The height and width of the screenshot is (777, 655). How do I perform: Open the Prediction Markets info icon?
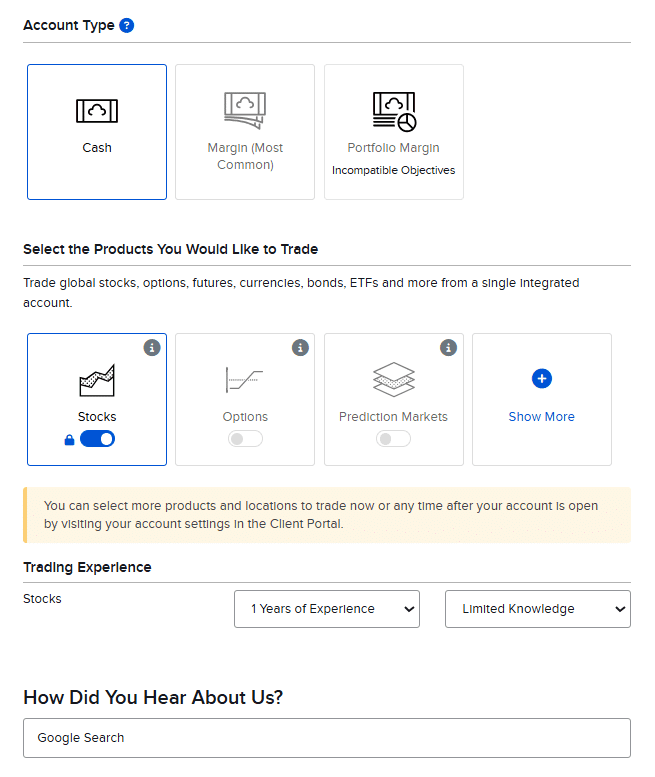448,348
